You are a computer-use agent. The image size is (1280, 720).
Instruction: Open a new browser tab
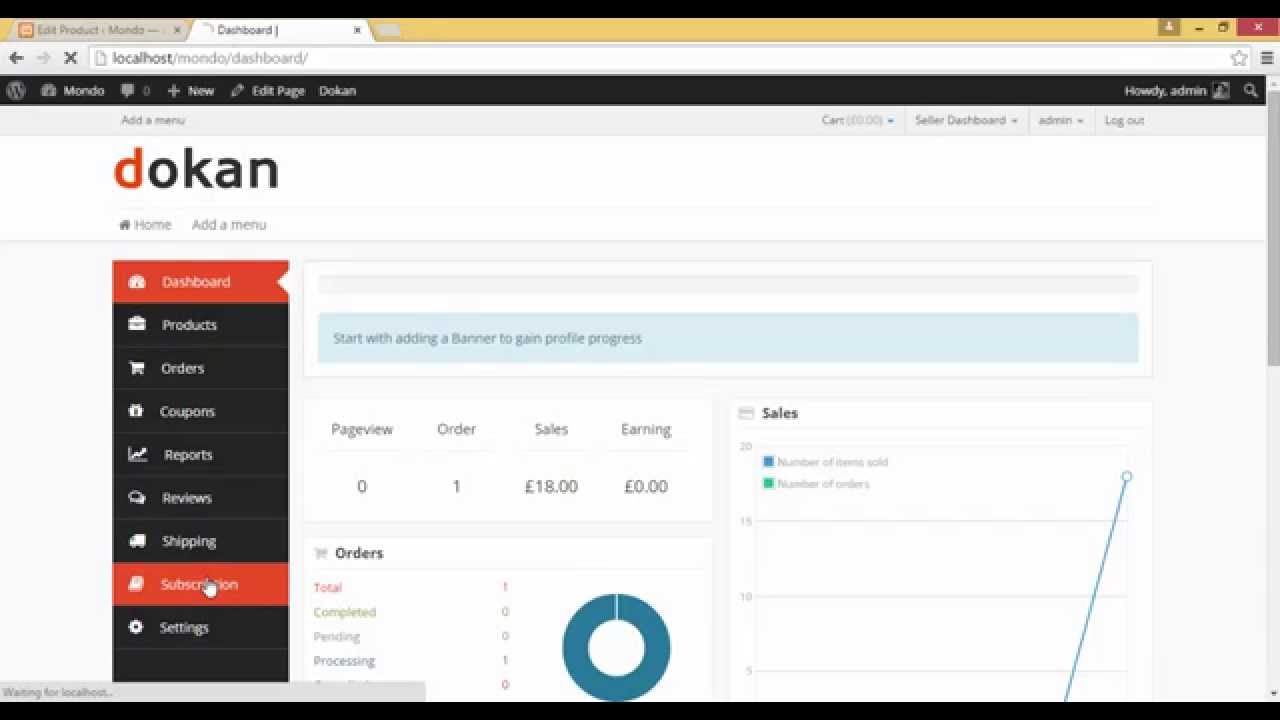coord(388,30)
